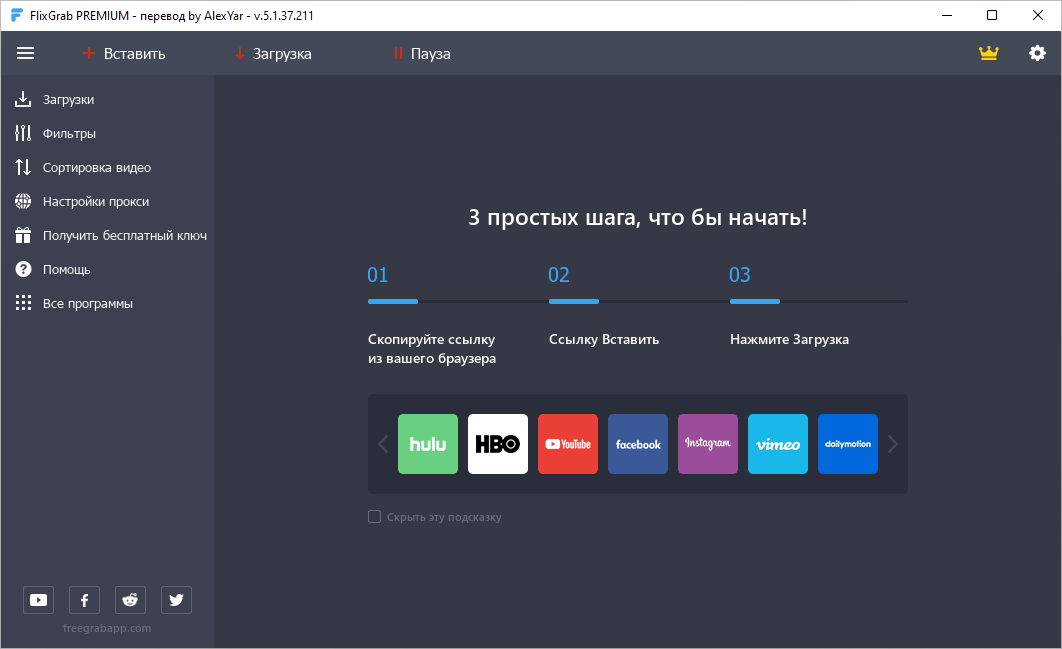Click the premium crown icon
Screen dimensions: 1062x649
pos(989,53)
